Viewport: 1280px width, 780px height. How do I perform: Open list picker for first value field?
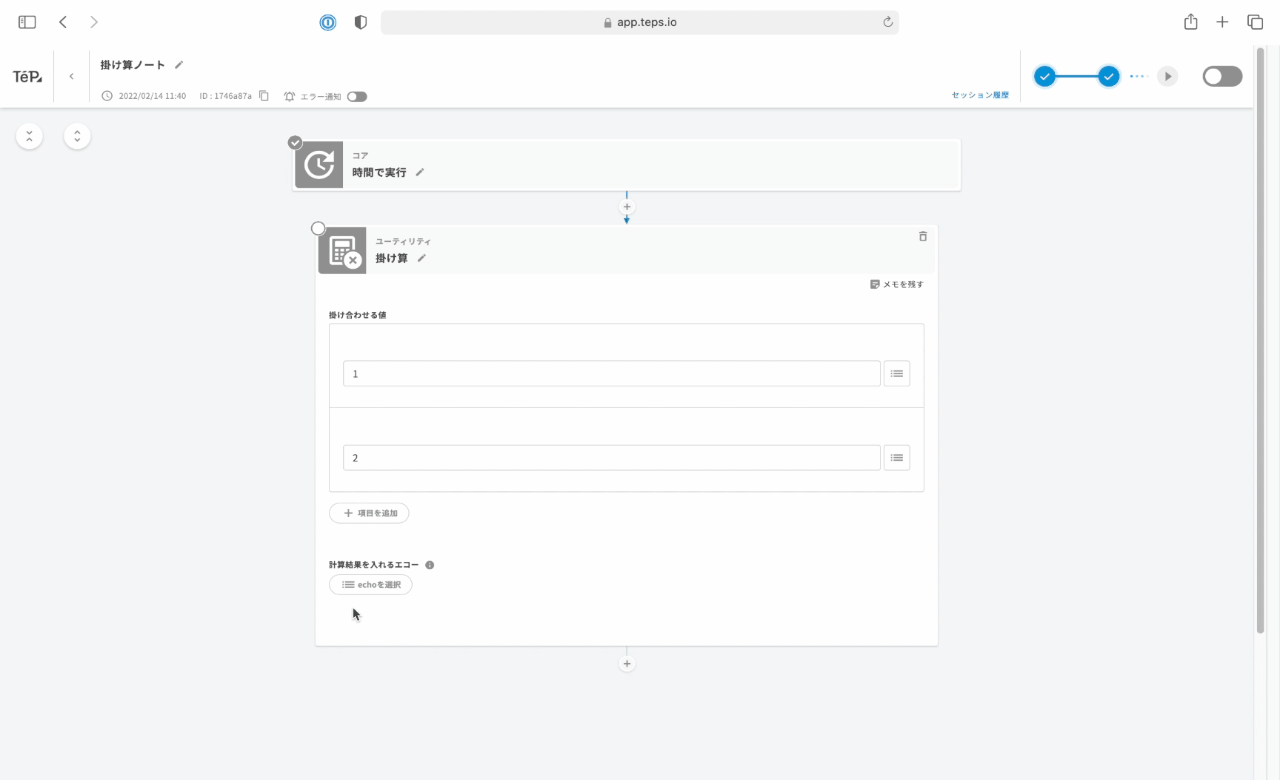click(x=896, y=374)
